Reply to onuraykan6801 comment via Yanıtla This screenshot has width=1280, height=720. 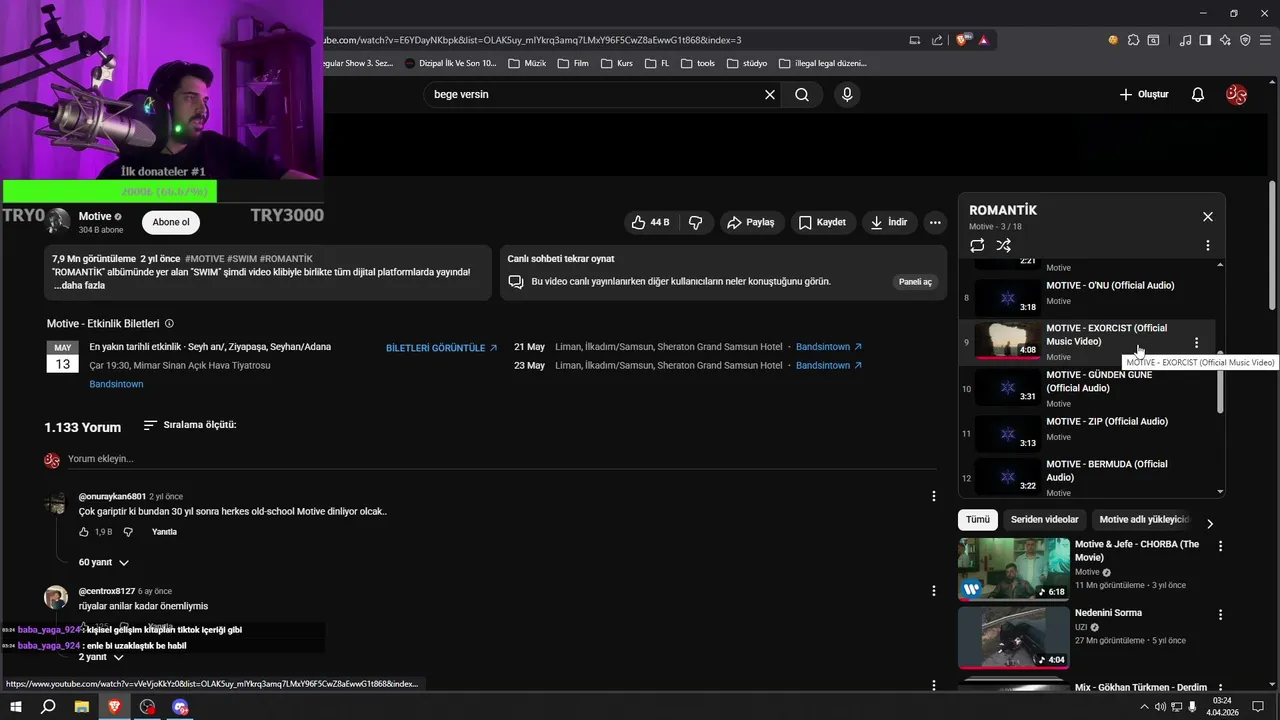pos(164,532)
